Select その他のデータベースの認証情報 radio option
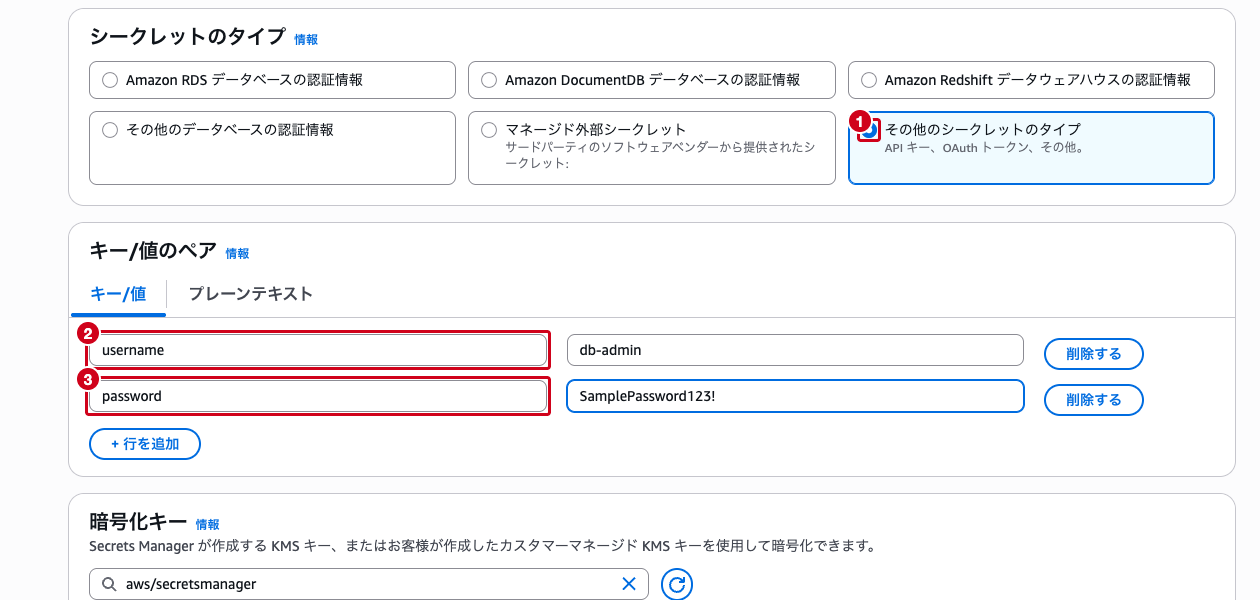The height and width of the screenshot is (600, 1260). (x=110, y=130)
